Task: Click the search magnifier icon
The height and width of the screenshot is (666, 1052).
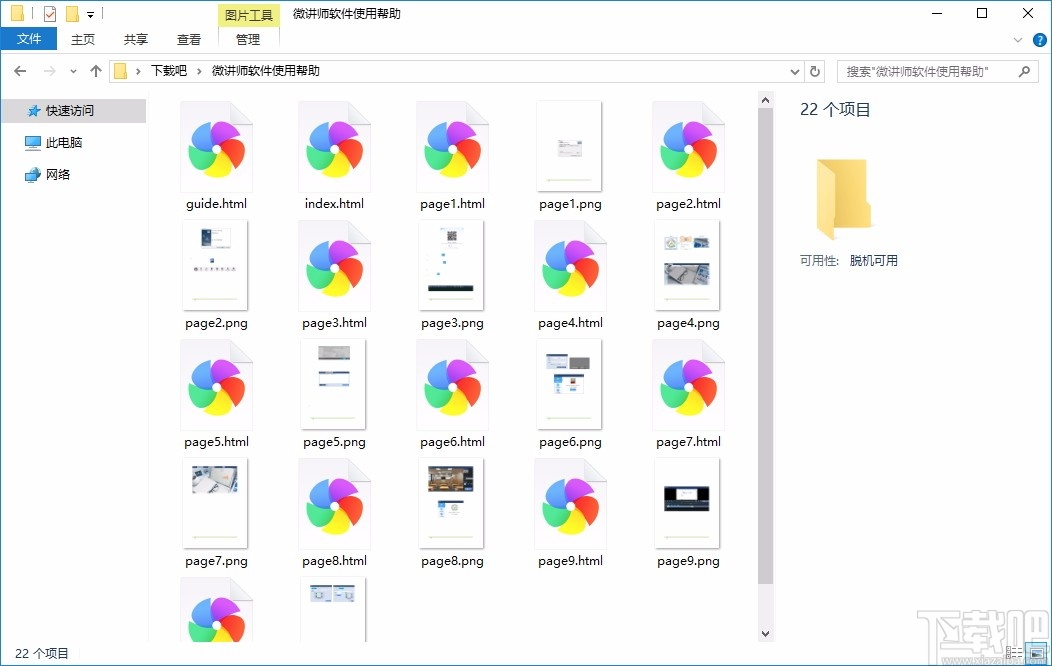Action: coord(1023,70)
